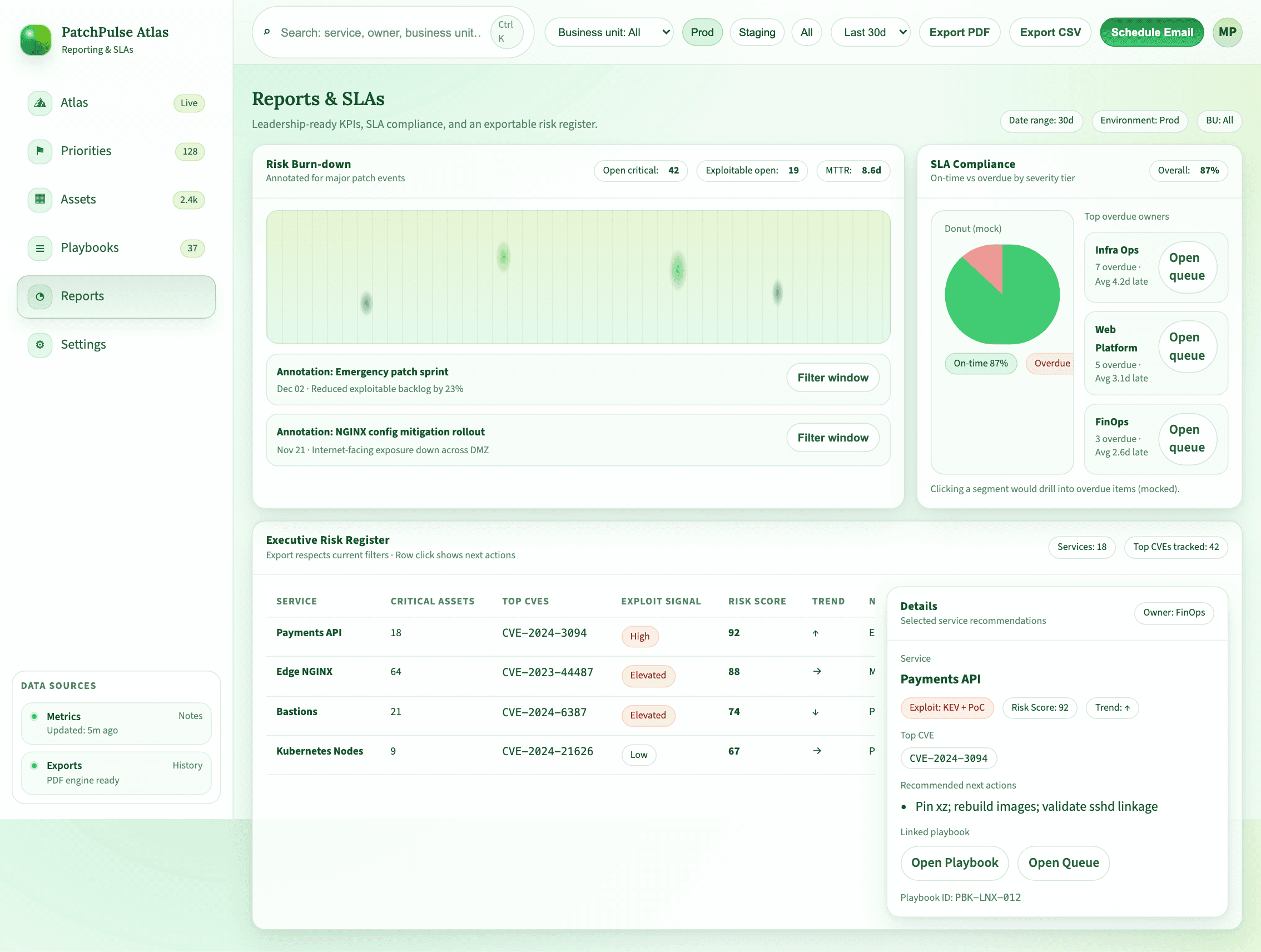Click the PatchPulse Atlas logo icon
Image resolution: width=1261 pixels, height=952 pixels.
(36, 40)
